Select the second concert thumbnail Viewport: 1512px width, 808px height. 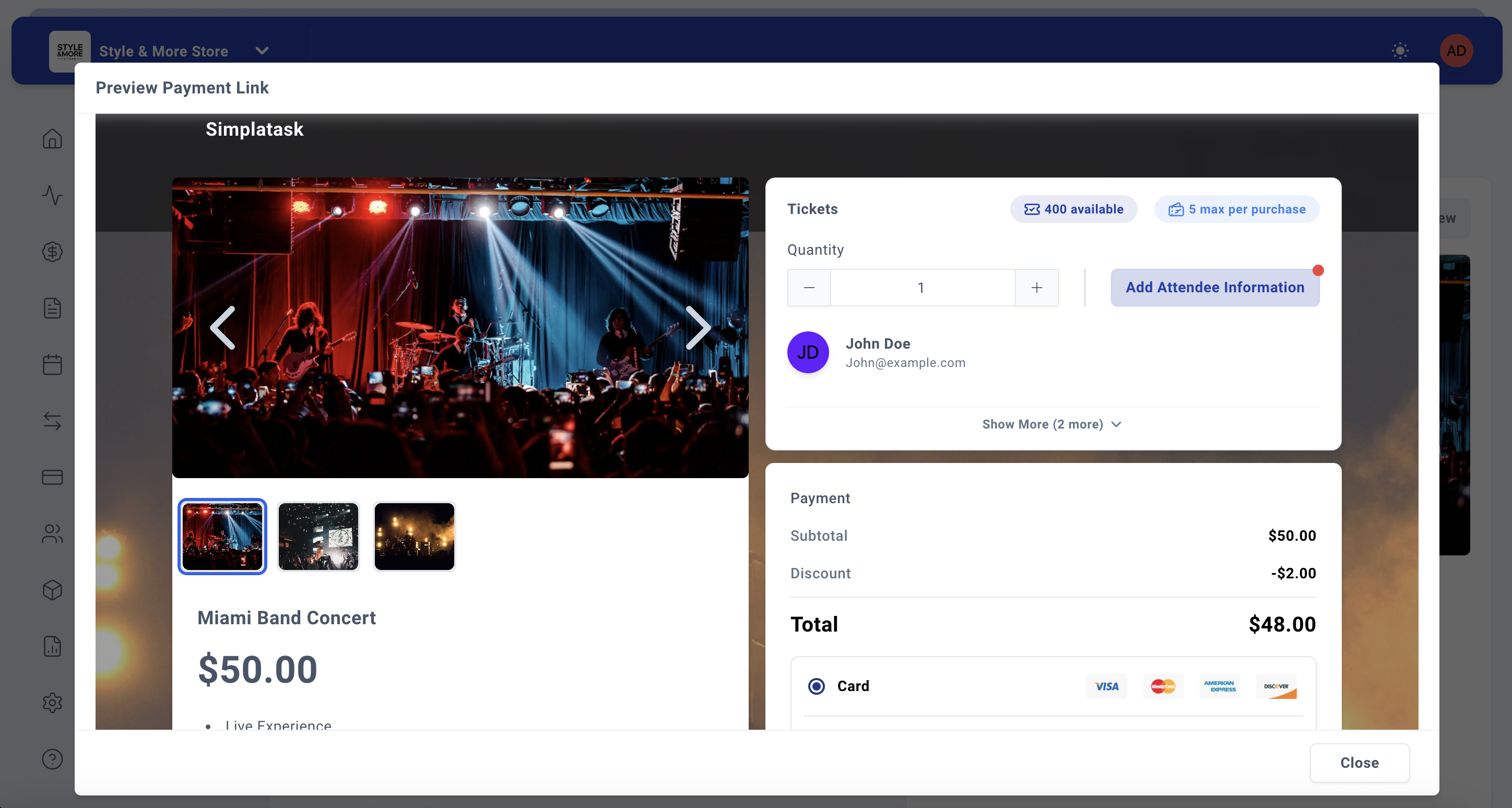tap(318, 537)
